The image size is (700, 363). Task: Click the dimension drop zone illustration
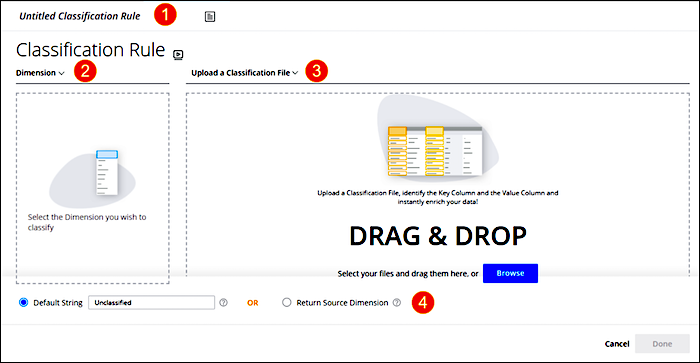[x=92, y=178]
